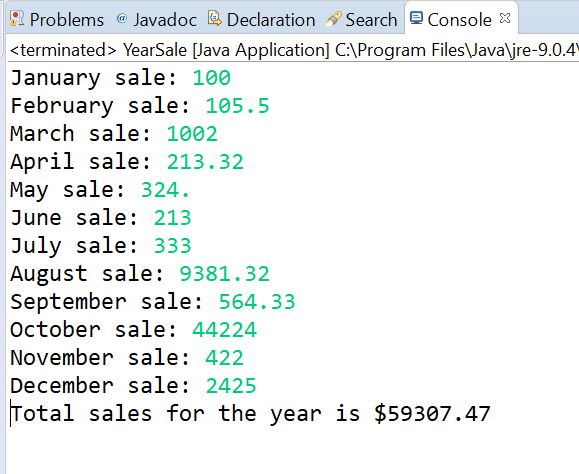Click the October sale value 44224

point(225,330)
